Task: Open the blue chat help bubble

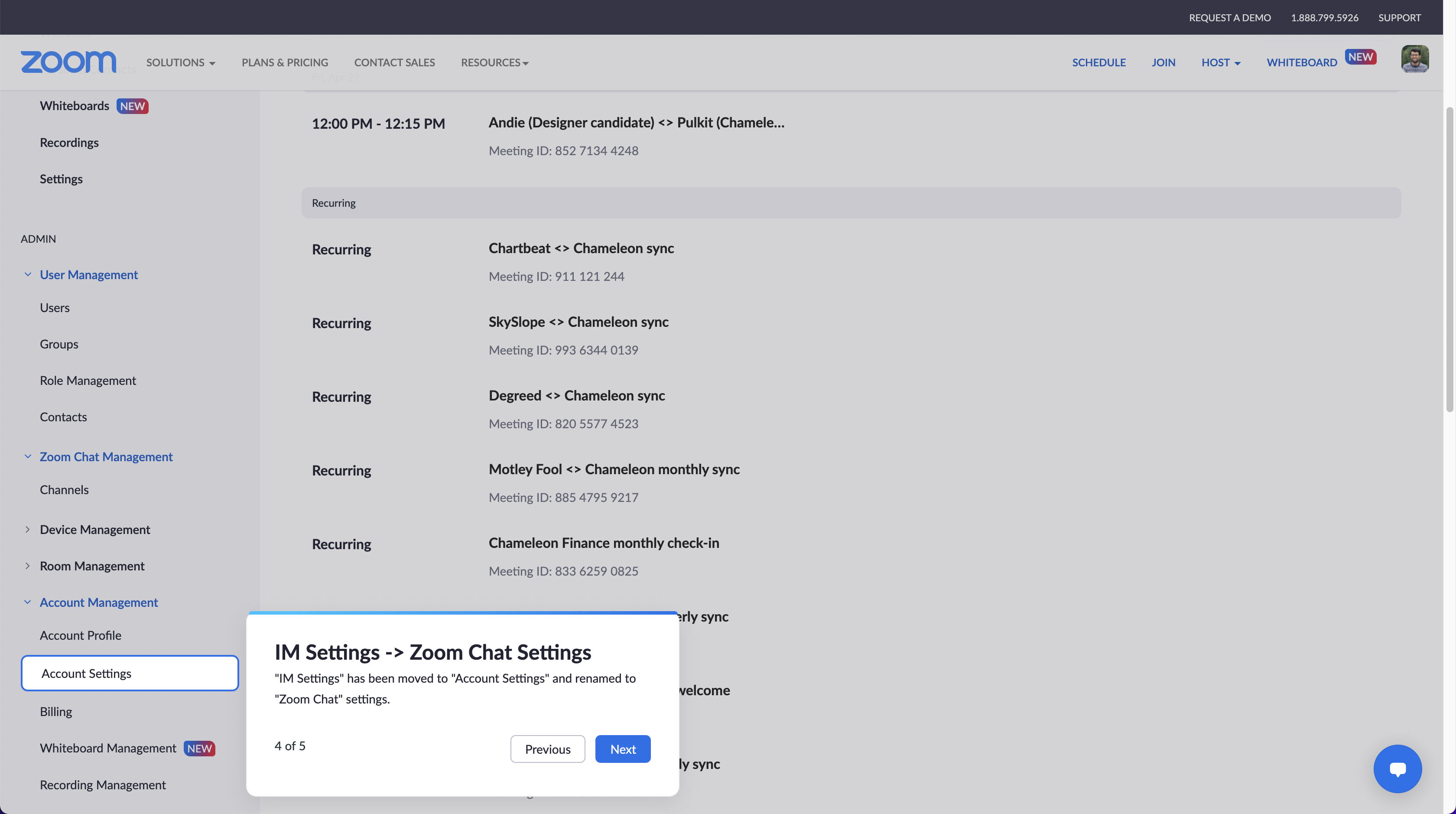Action: pos(1397,769)
